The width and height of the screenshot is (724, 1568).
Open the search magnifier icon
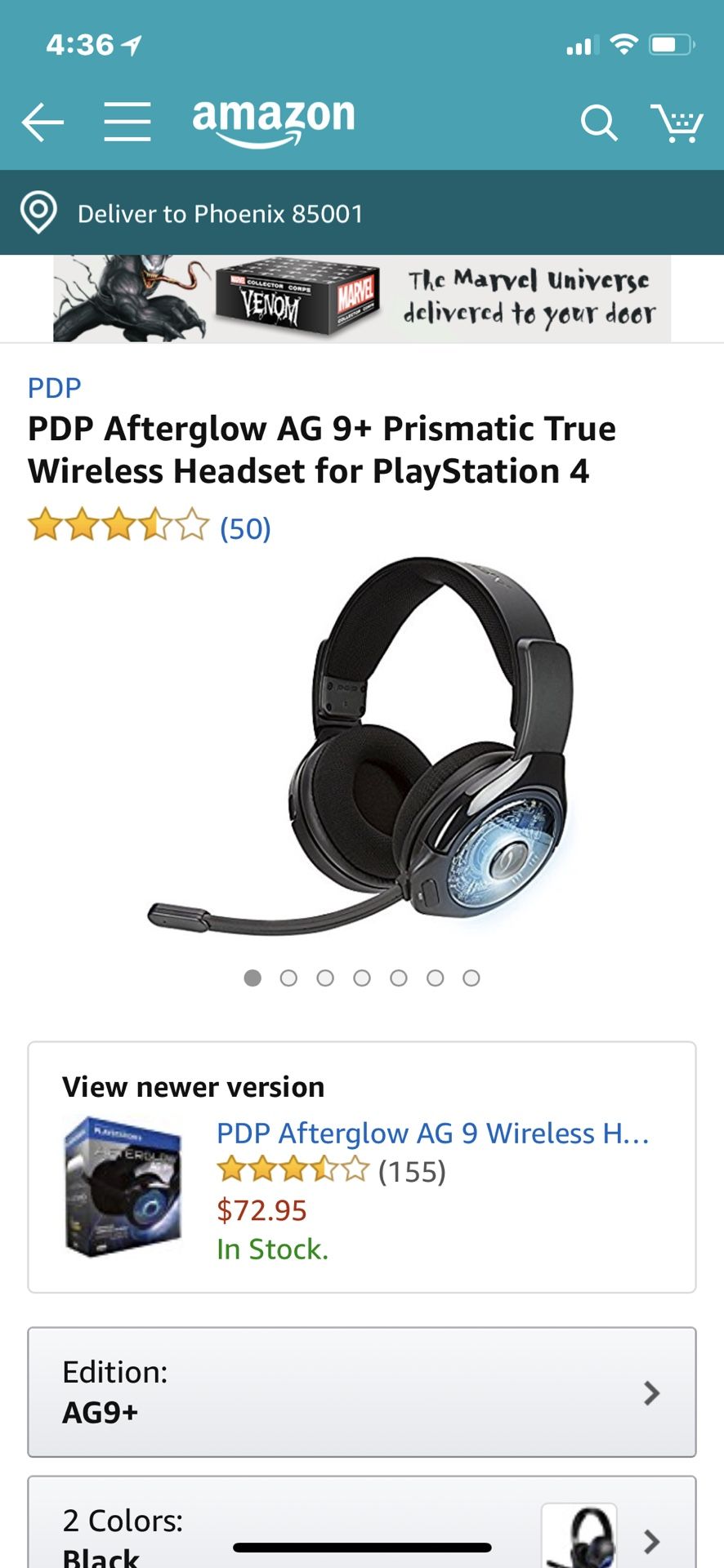tap(599, 122)
